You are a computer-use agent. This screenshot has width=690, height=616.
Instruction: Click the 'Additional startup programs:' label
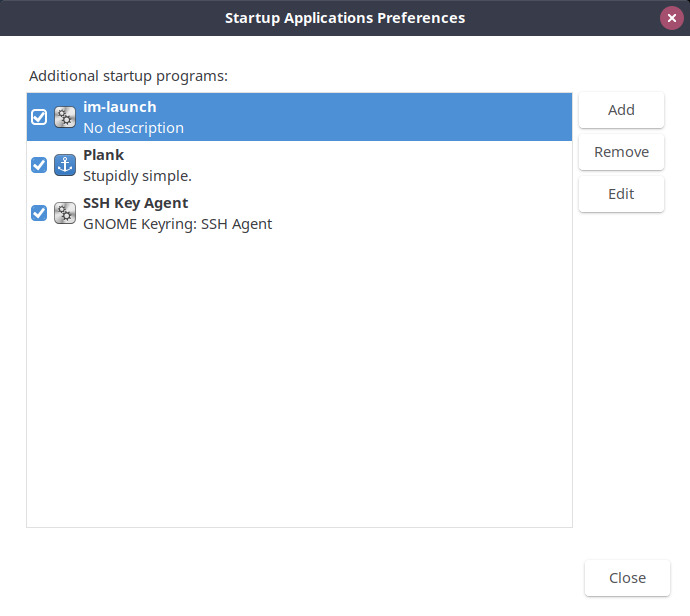tap(128, 76)
